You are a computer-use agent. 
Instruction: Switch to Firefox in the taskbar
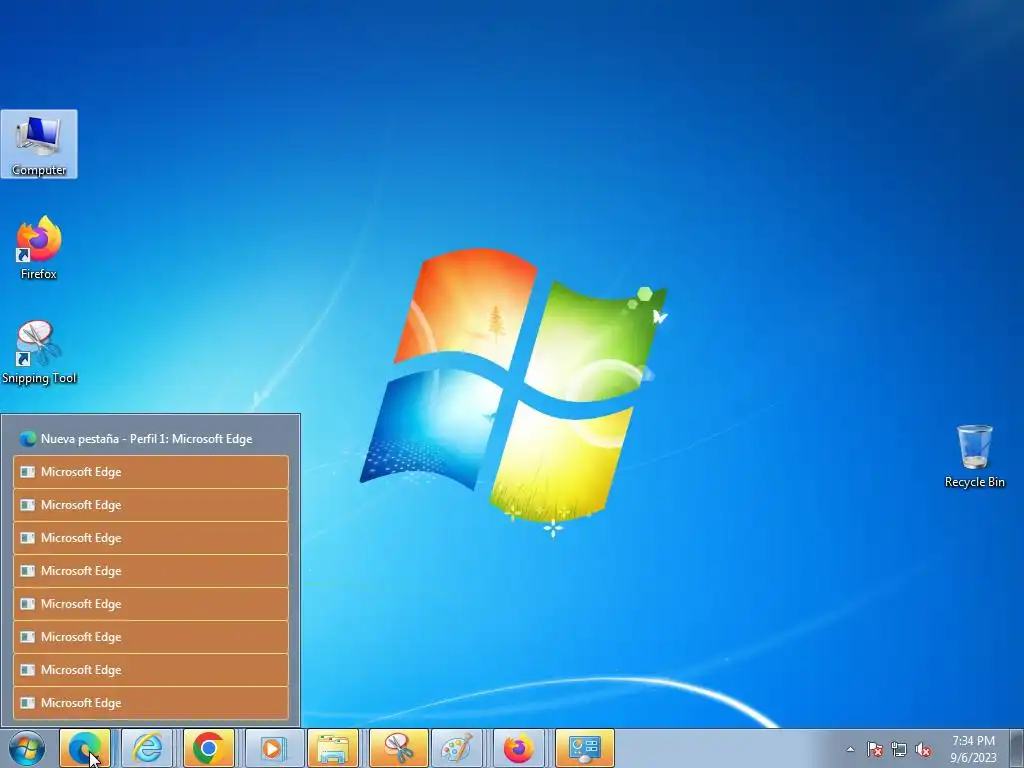pyautogui.click(x=519, y=748)
